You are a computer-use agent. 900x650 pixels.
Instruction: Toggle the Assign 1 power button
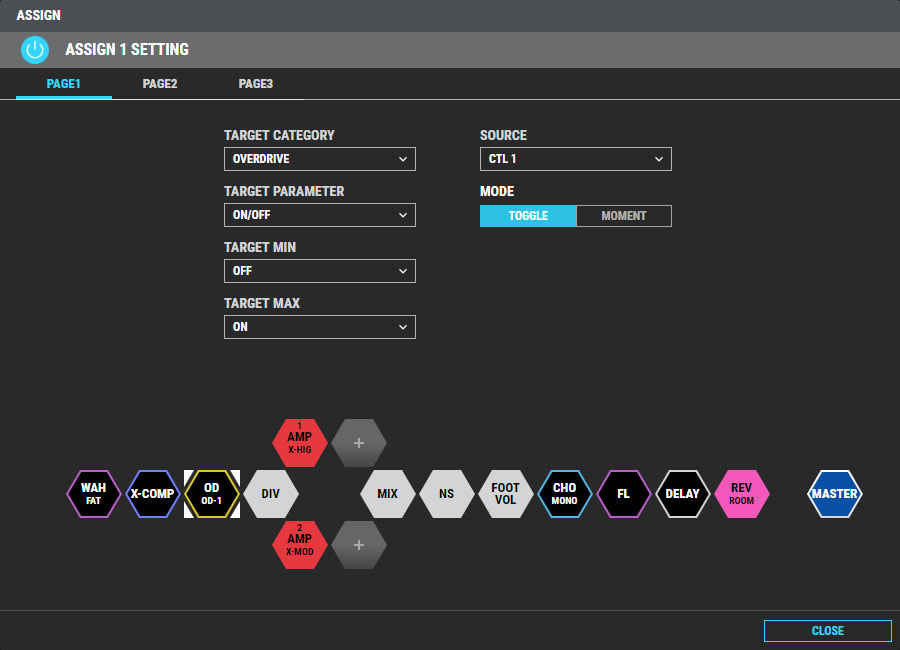click(x=34, y=50)
